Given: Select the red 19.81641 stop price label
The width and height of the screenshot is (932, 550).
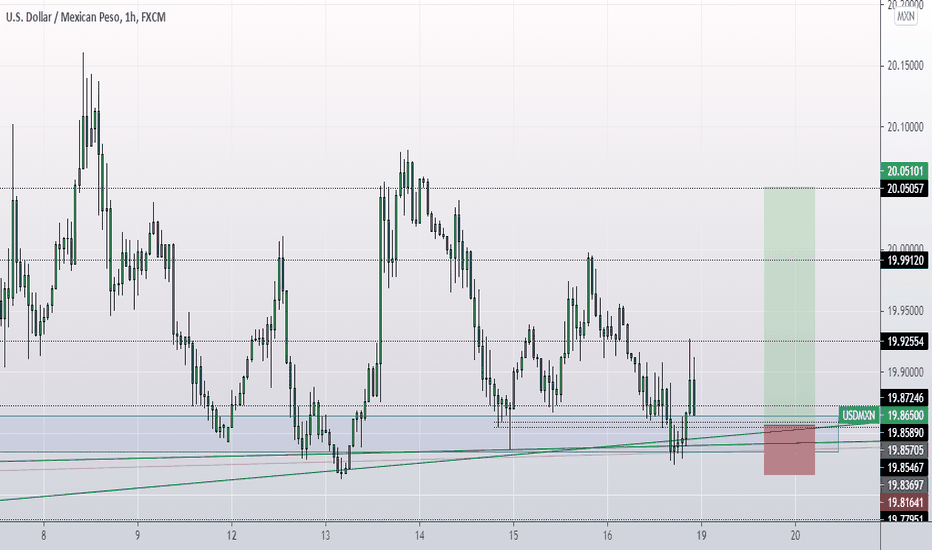Looking at the screenshot, I should 904,502.
